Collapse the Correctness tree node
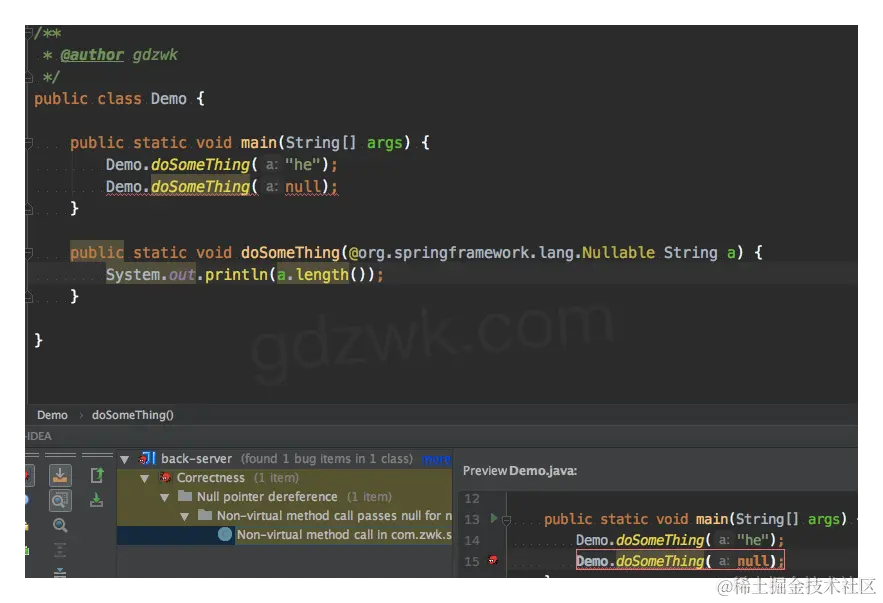 coord(145,479)
